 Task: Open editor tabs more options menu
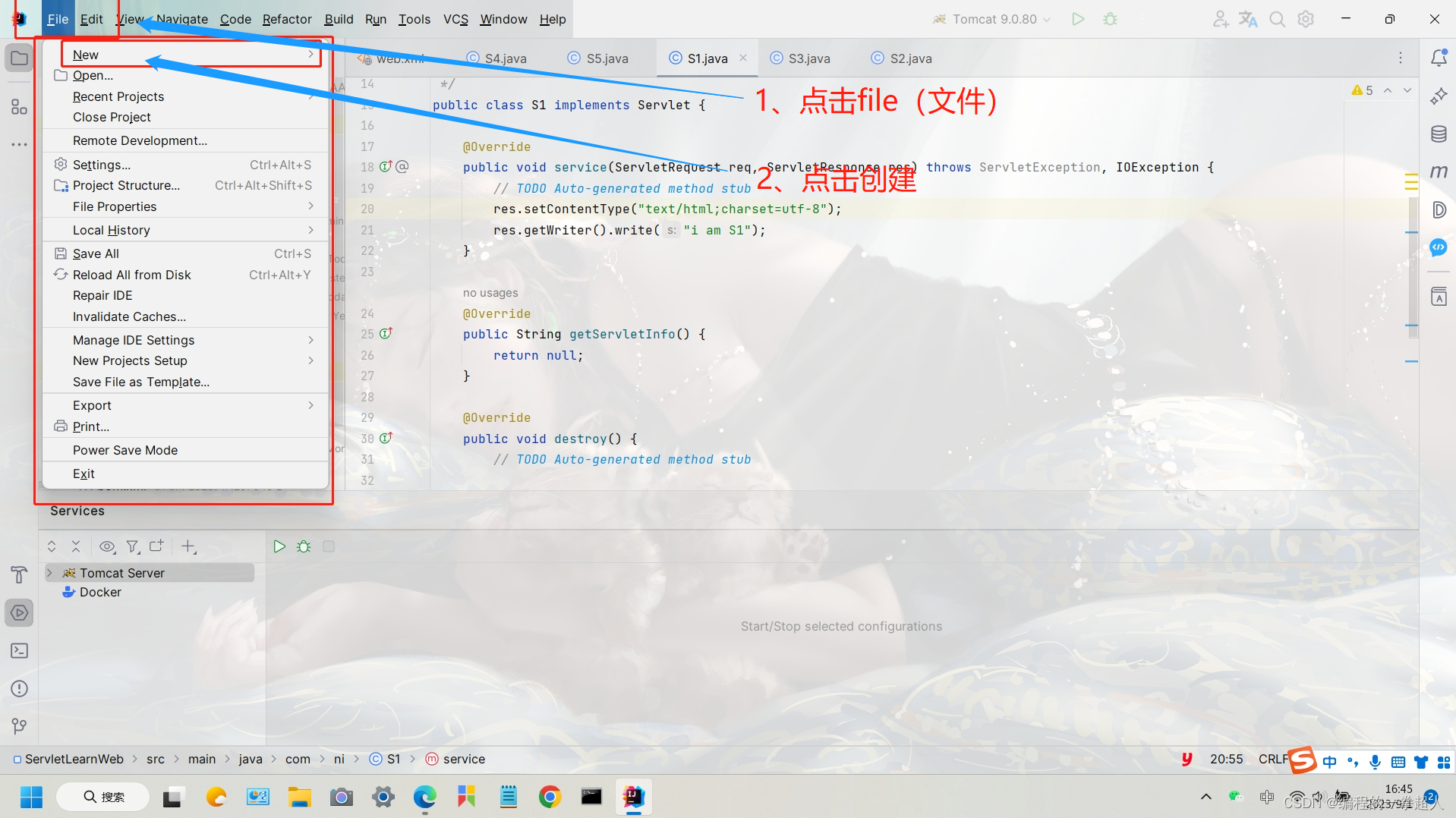tap(1401, 58)
